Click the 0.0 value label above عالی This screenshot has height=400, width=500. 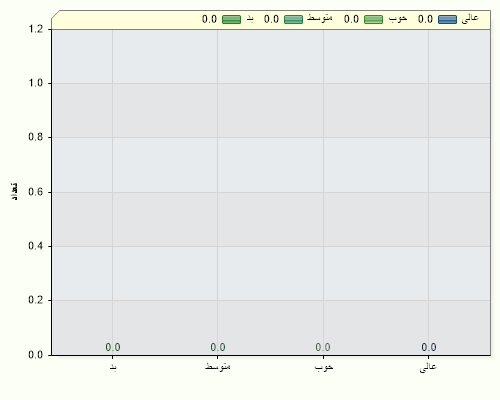pyautogui.click(x=429, y=347)
